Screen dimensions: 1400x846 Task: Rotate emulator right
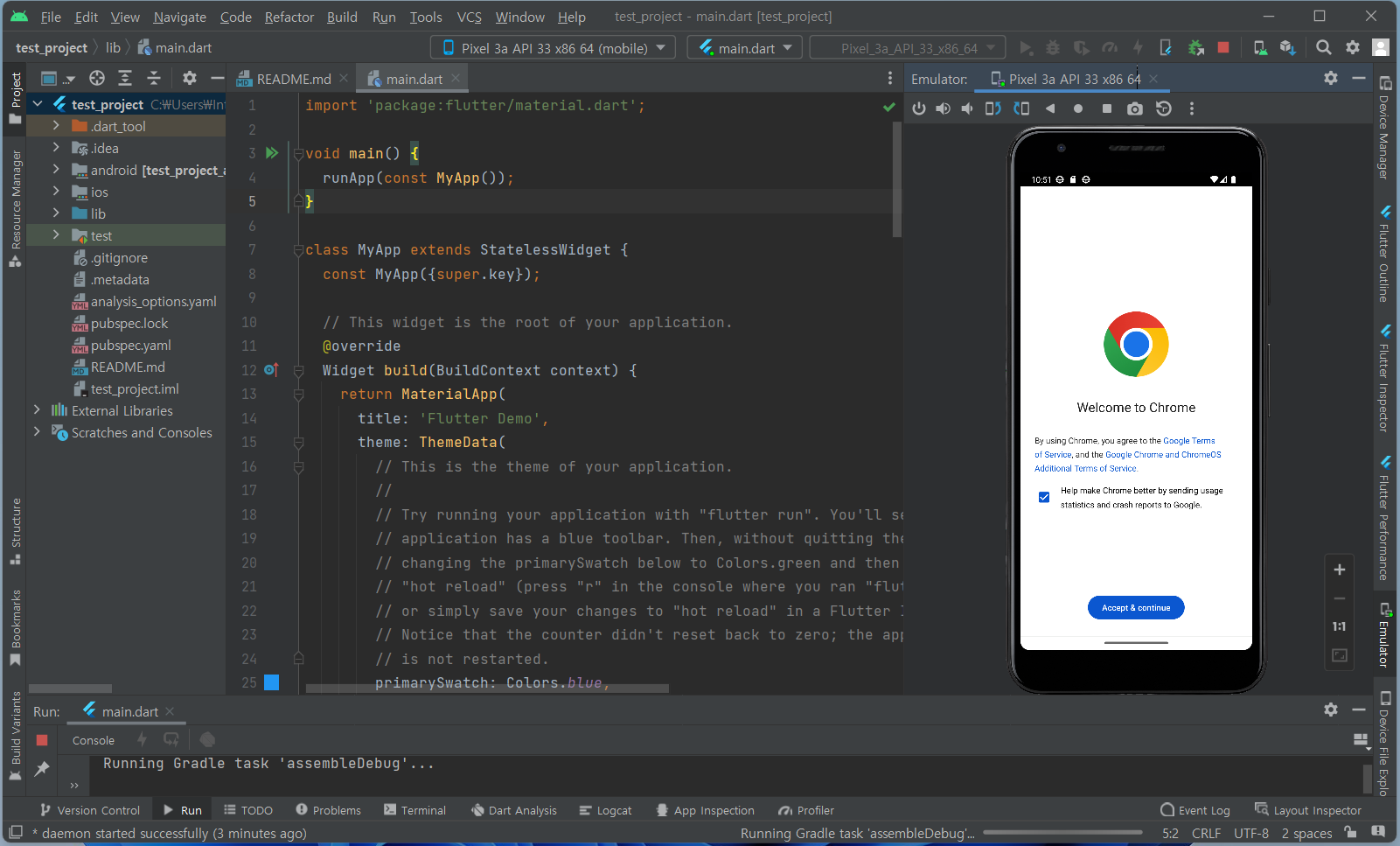tap(1020, 108)
